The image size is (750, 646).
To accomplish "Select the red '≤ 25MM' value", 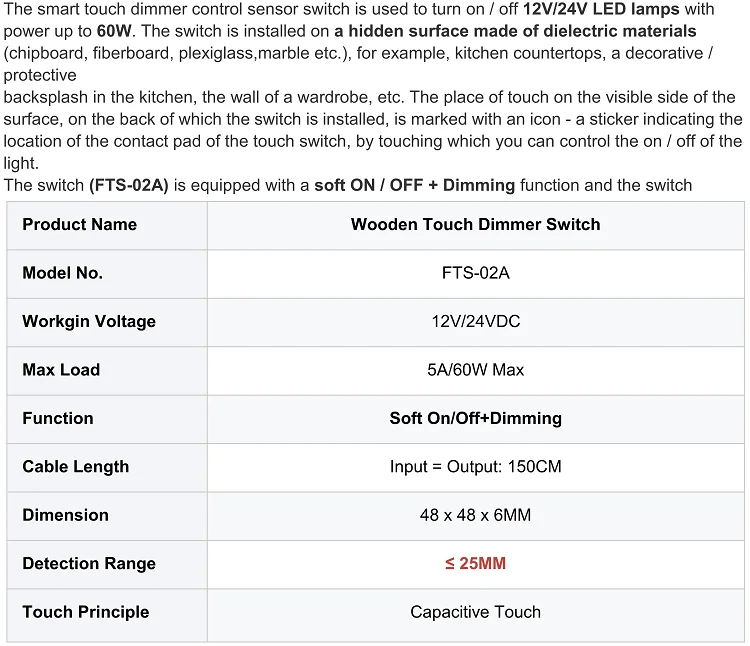I will (x=475, y=564).
